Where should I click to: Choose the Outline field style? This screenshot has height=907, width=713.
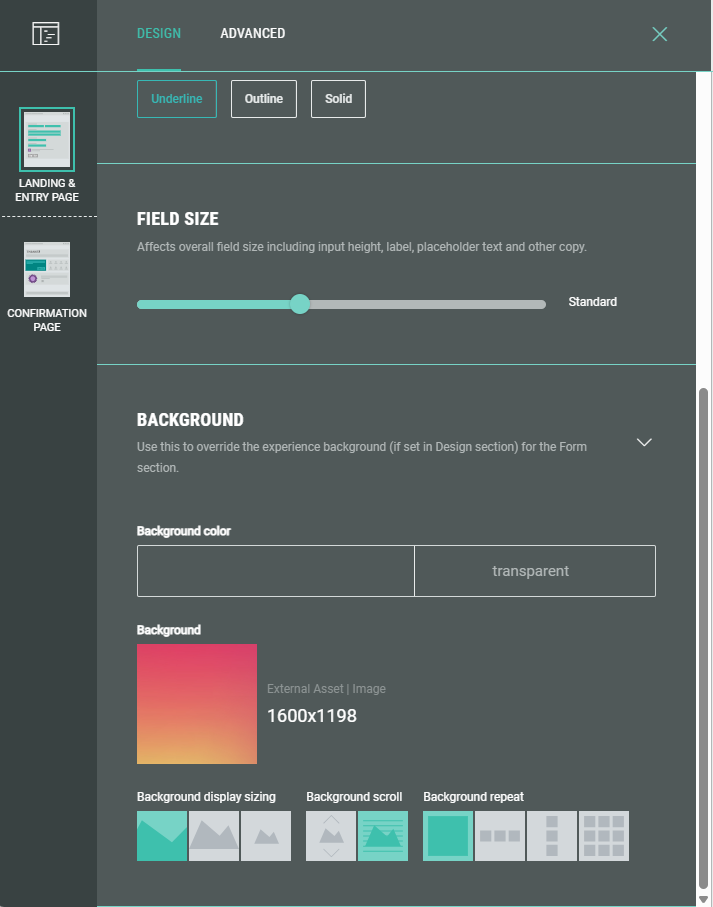click(264, 99)
